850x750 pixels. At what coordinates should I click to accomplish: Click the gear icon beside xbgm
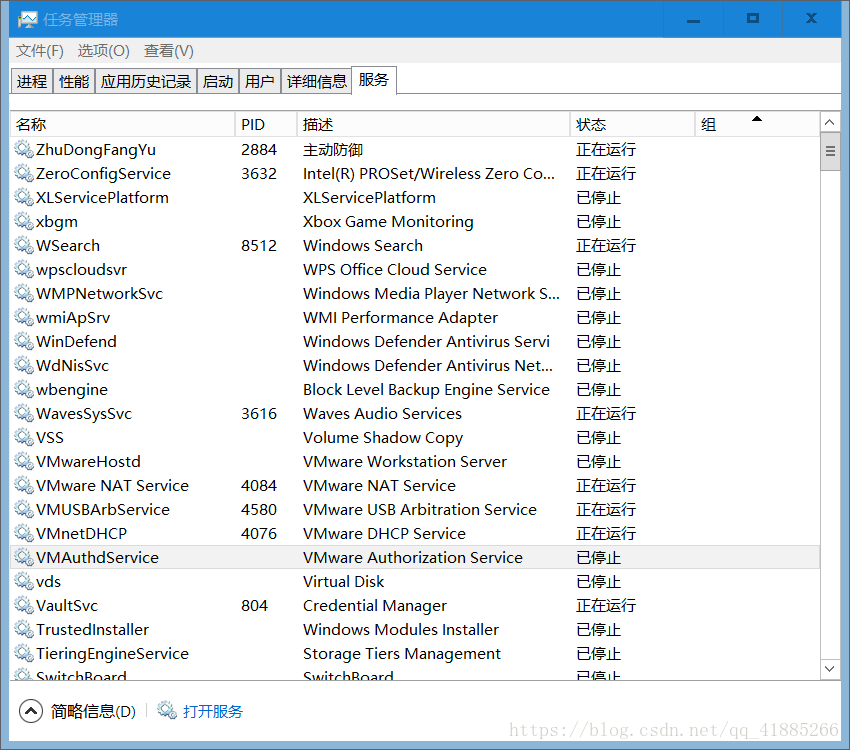click(24, 221)
